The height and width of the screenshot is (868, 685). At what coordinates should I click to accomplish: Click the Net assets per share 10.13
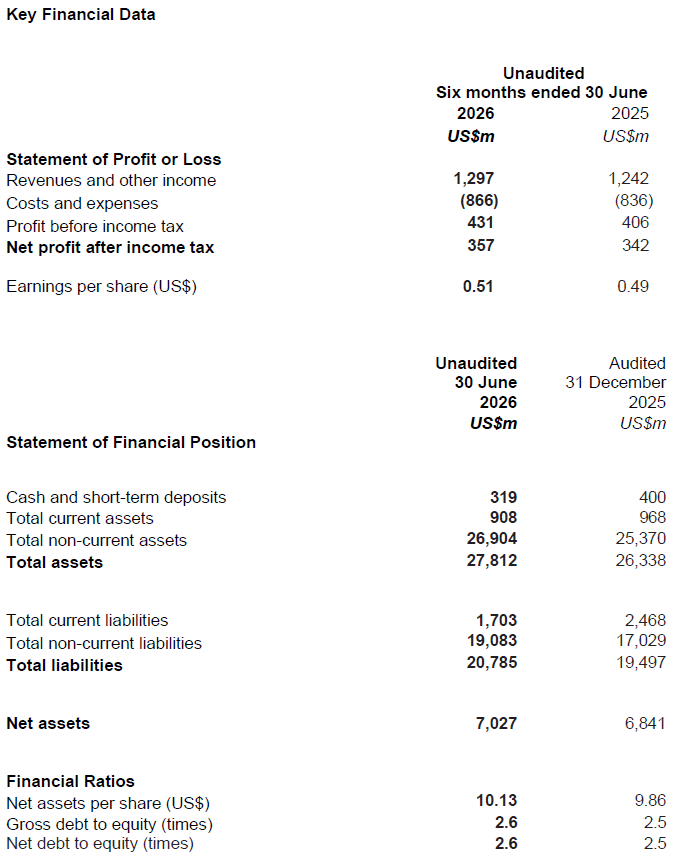pyautogui.click(x=497, y=800)
